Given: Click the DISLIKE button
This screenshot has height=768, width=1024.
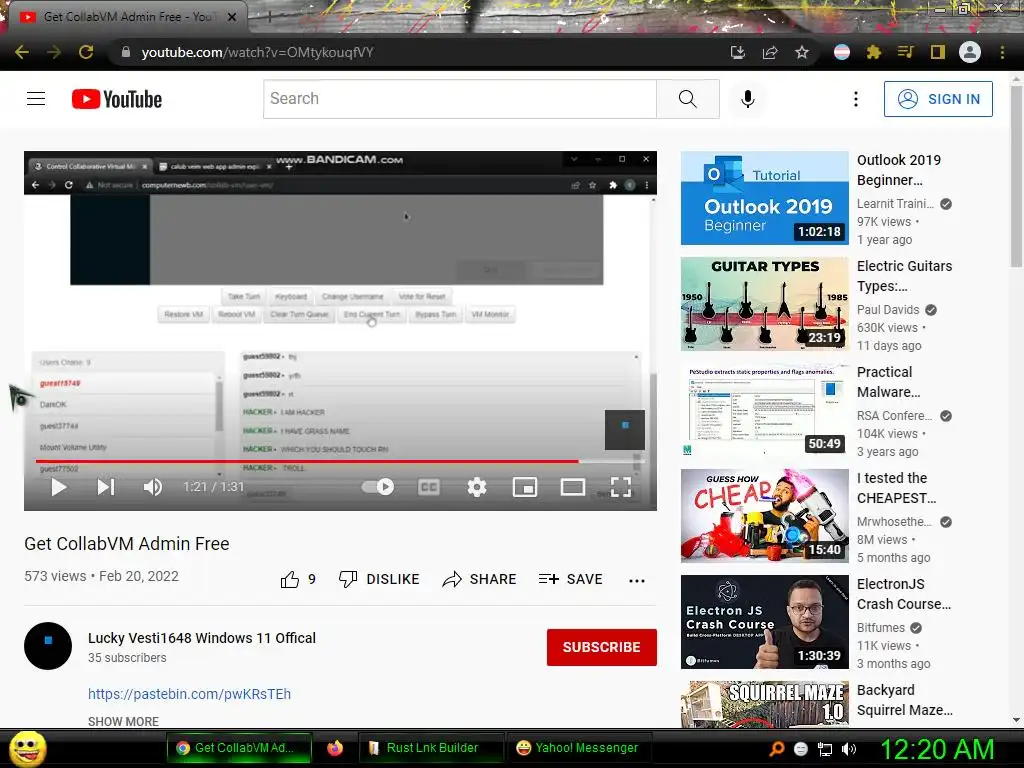Looking at the screenshot, I should pyautogui.click(x=379, y=579).
